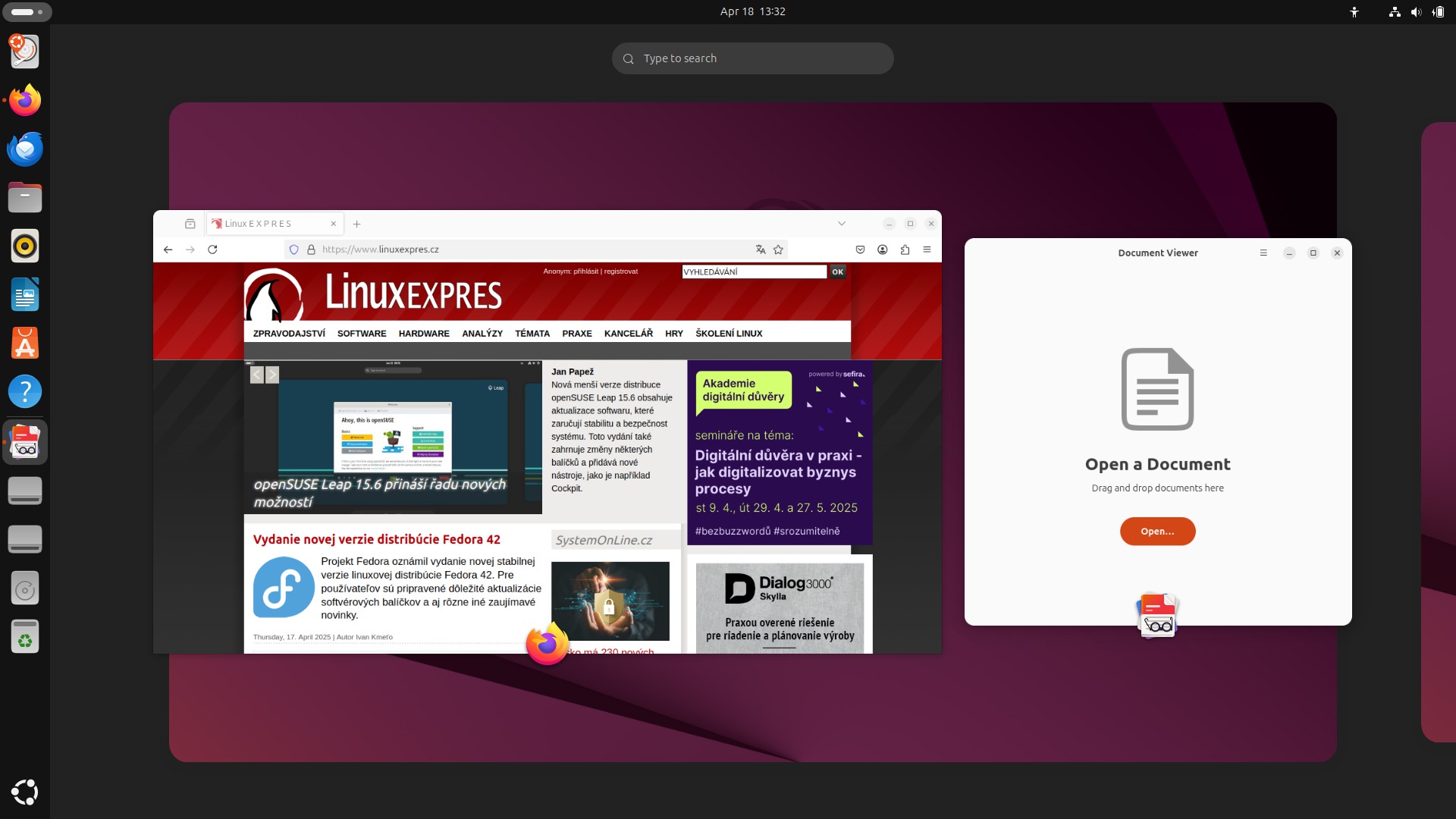Open Document Viewer hamburger menu
The height and width of the screenshot is (819, 1456).
[1263, 253]
